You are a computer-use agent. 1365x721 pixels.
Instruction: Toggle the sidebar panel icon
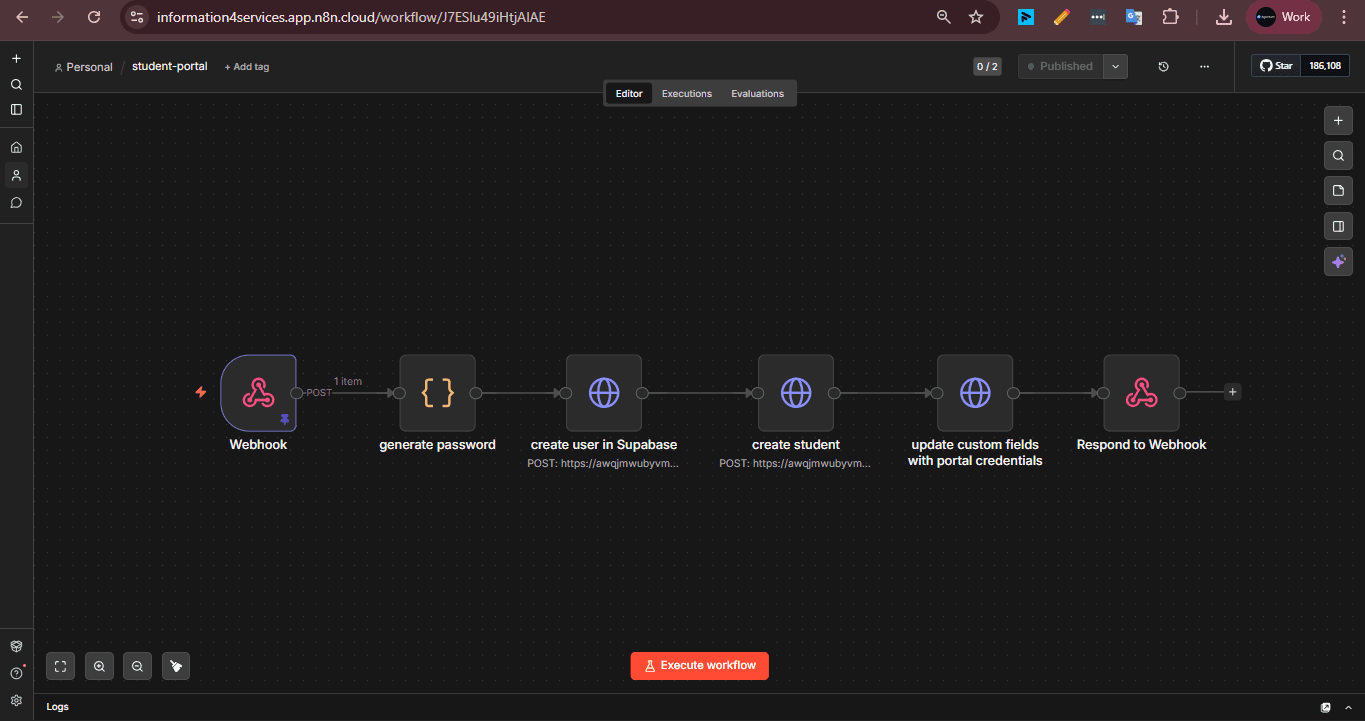point(16,109)
